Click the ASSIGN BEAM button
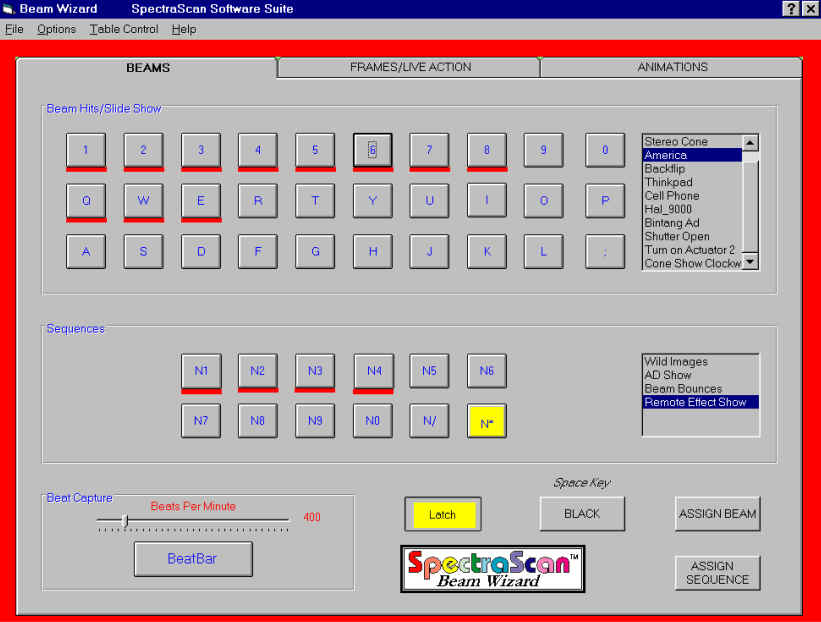This screenshot has height=622, width=821. coord(717,514)
